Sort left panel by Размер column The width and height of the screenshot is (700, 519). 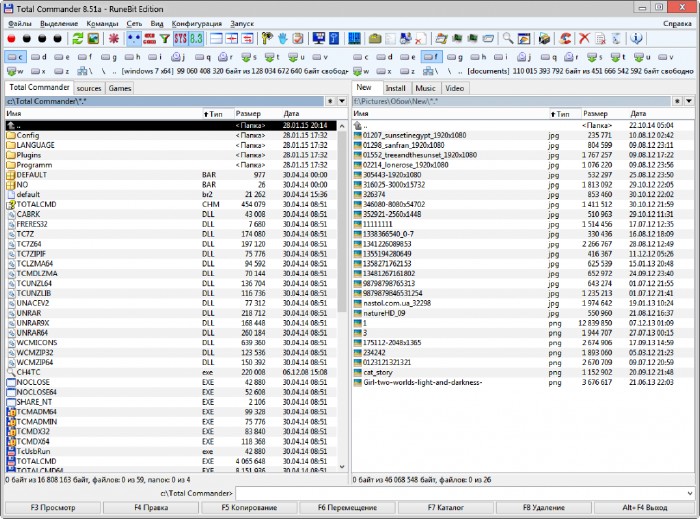(x=248, y=114)
